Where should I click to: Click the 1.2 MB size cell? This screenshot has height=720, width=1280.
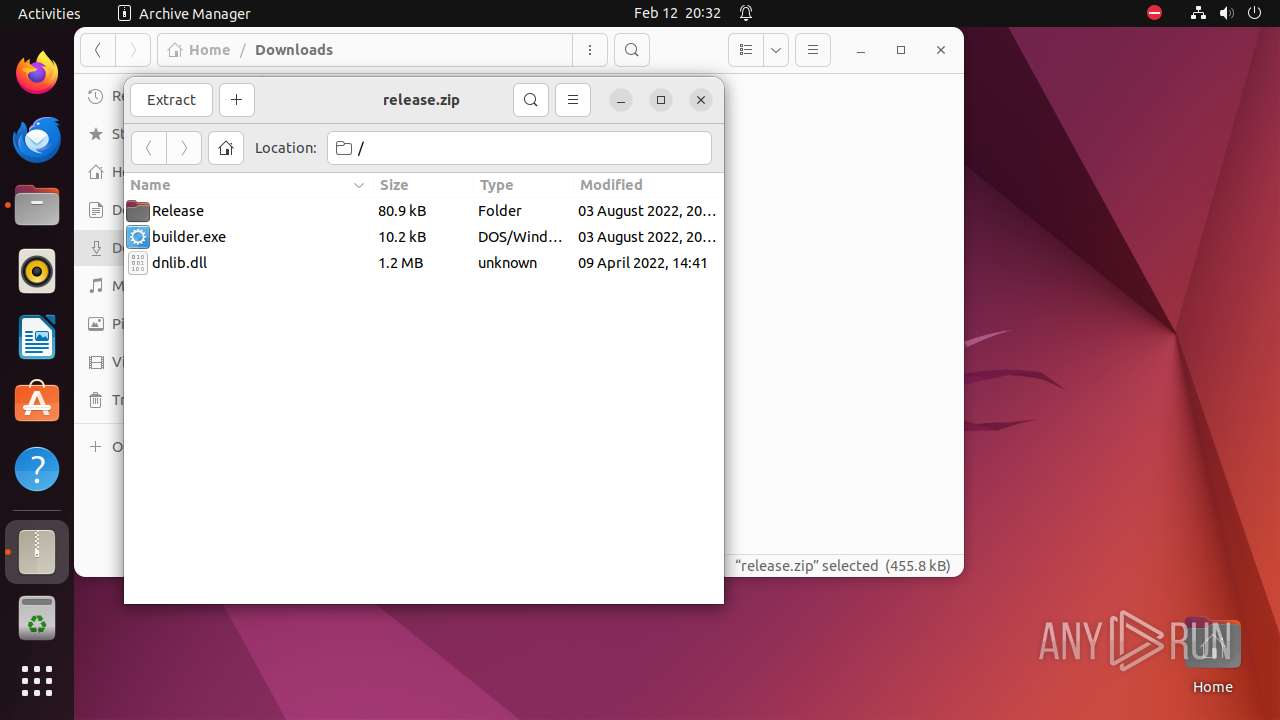400,263
